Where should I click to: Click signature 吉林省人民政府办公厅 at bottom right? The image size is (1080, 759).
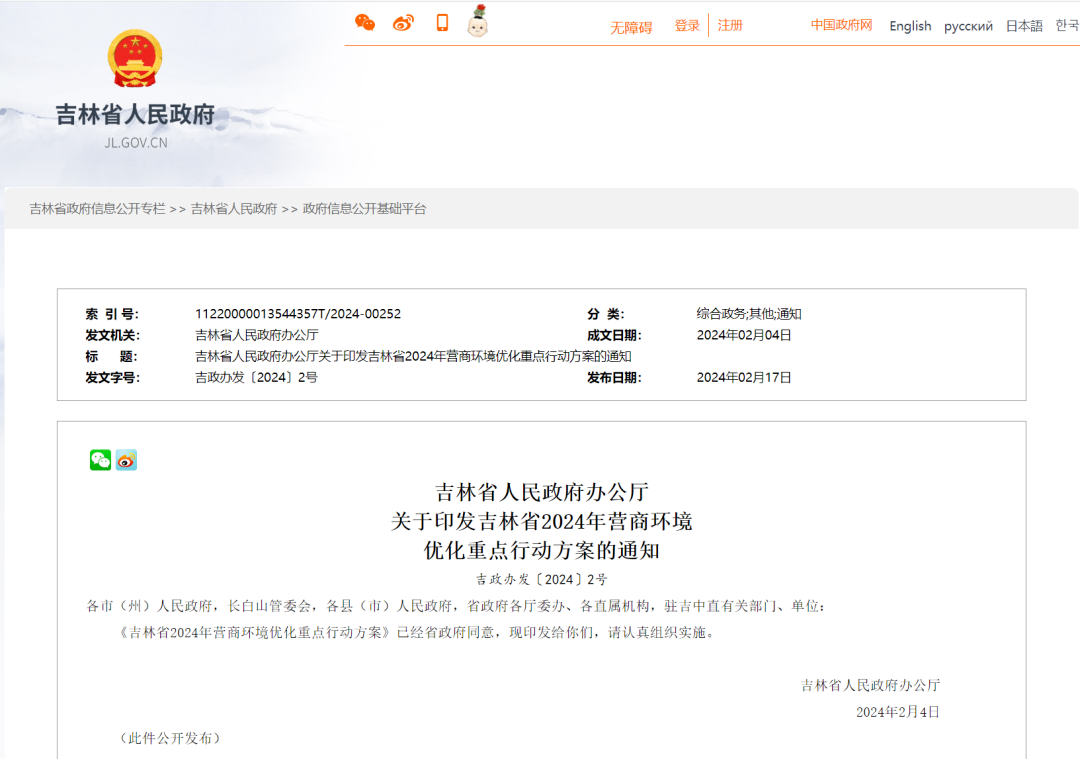click(x=870, y=685)
